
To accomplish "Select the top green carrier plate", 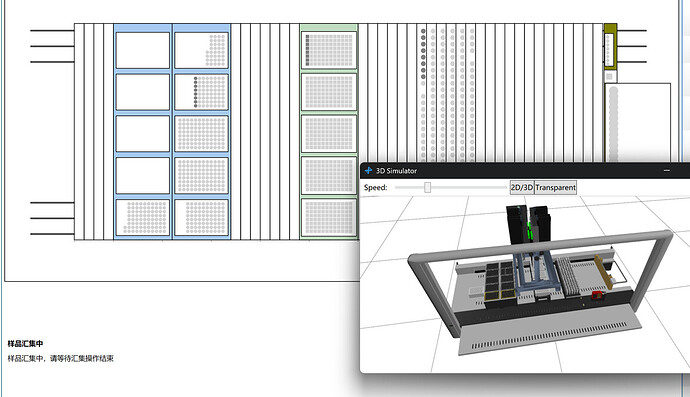I will point(329,50).
